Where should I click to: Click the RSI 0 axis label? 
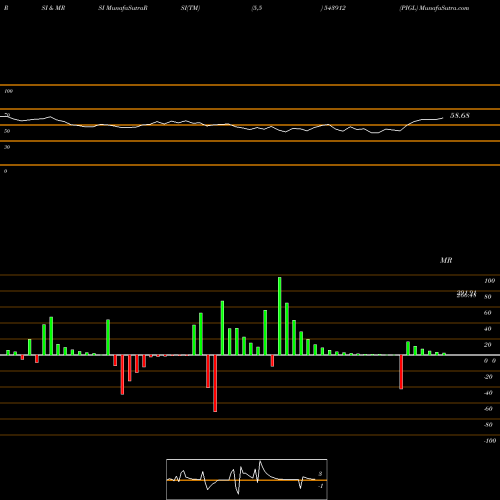(5, 171)
